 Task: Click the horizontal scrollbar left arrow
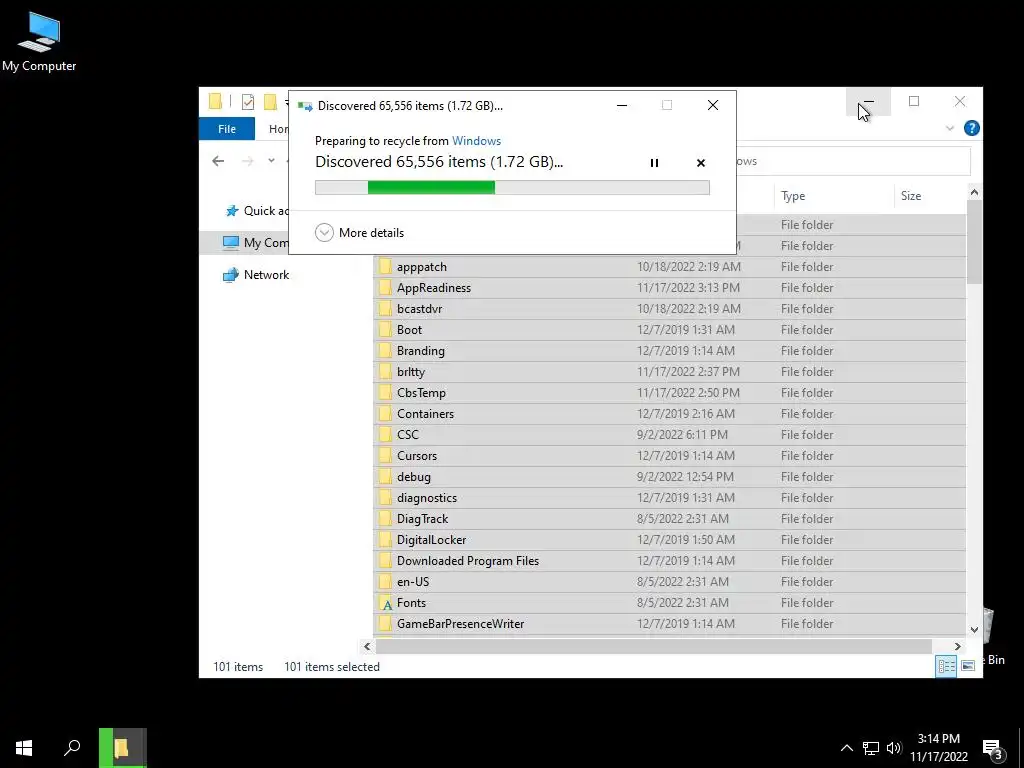(367, 647)
